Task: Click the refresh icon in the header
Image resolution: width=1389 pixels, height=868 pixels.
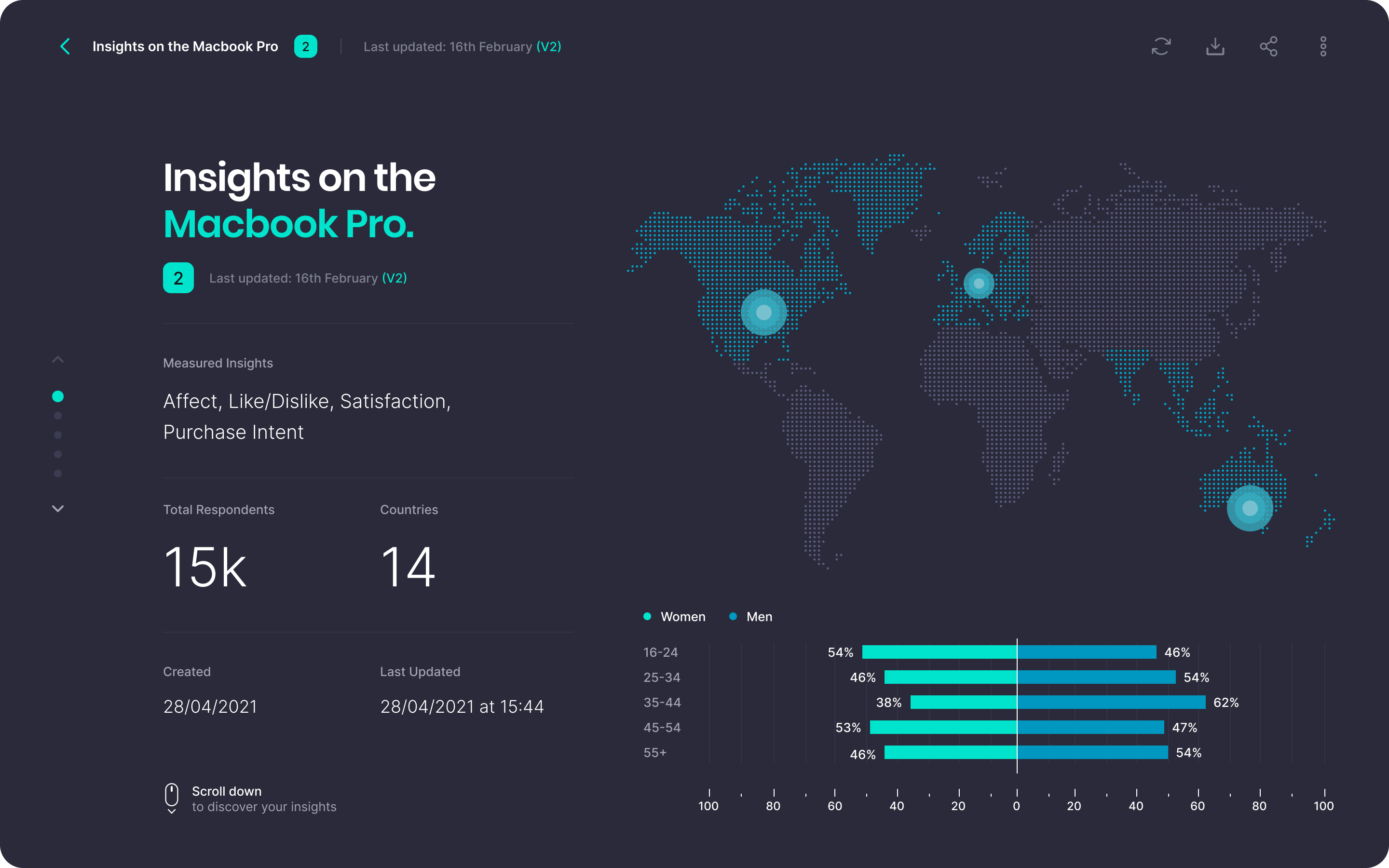Action: [1161, 46]
